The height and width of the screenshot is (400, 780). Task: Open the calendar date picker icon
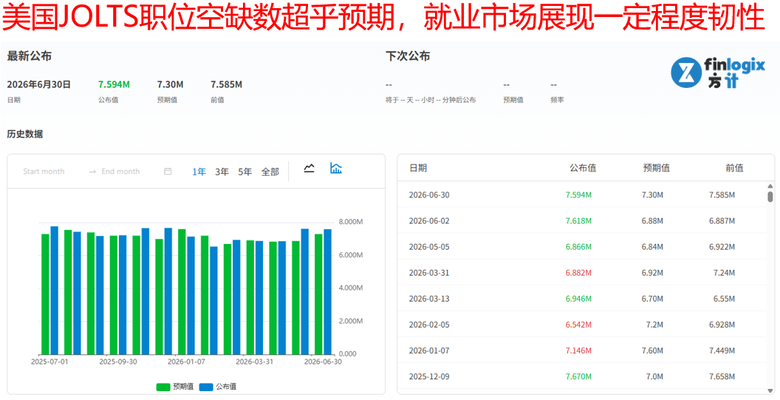pyautogui.click(x=168, y=171)
